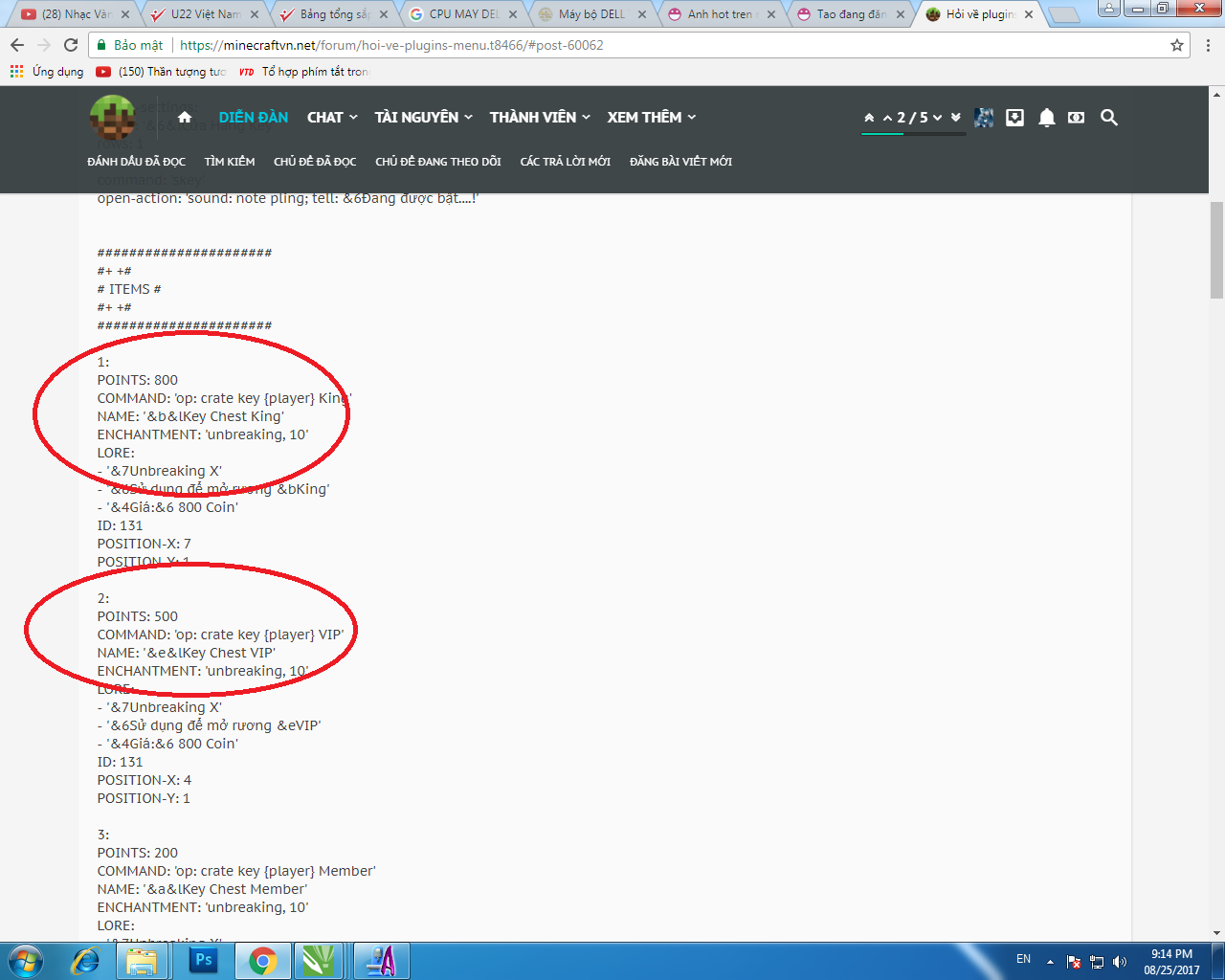Viewport: 1225px width, 980px height.
Task: Switch to the Nhạc Vàng YouTube tab
Action: 78,14
